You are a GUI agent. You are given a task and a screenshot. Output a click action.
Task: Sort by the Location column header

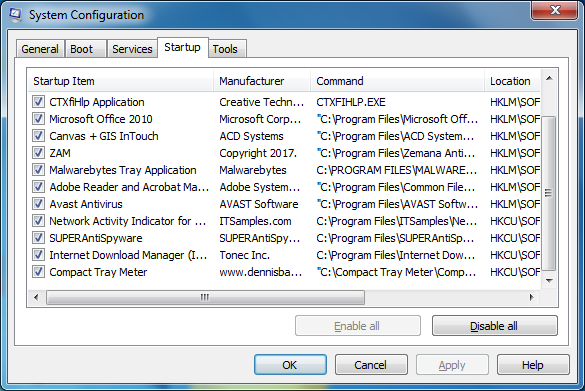(x=512, y=81)
